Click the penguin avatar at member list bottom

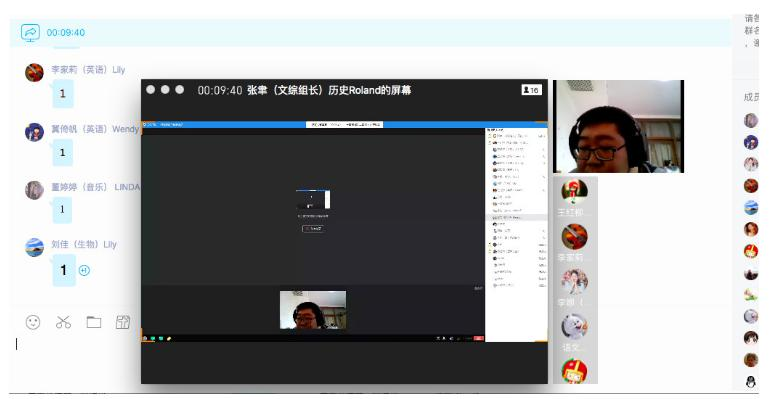[751, 381]
